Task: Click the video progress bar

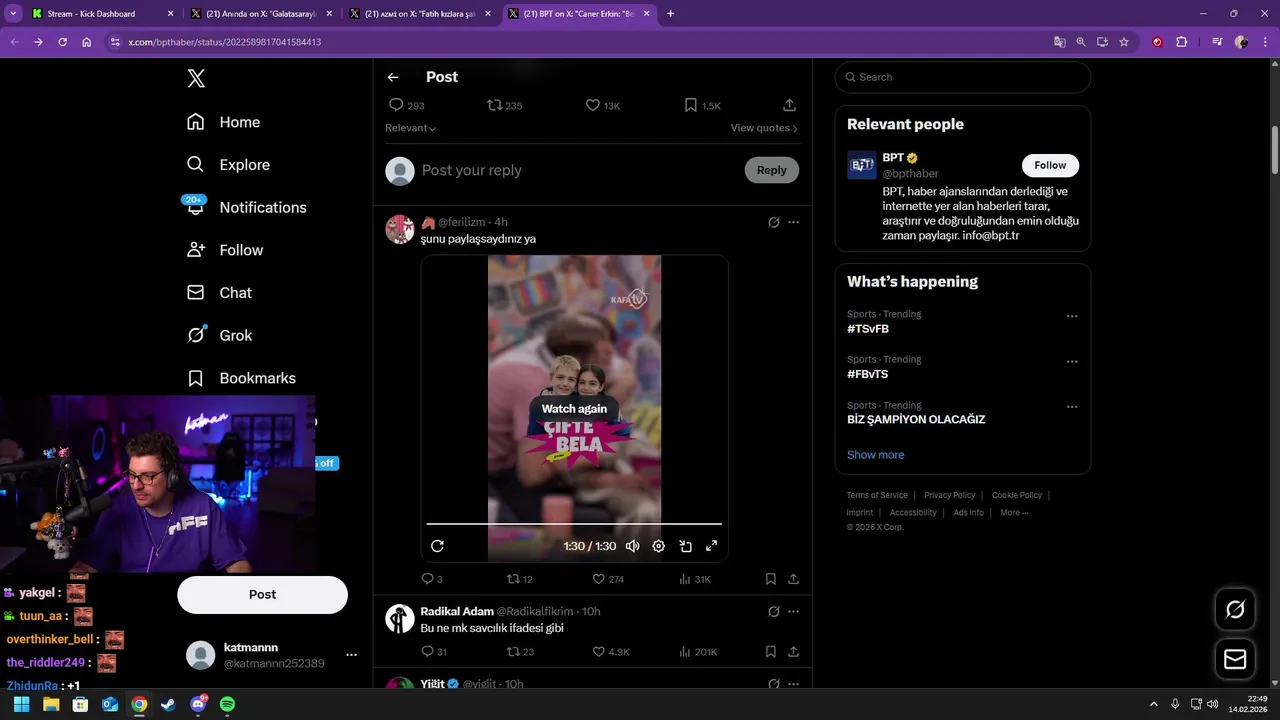Action: (x=574, y=524)
